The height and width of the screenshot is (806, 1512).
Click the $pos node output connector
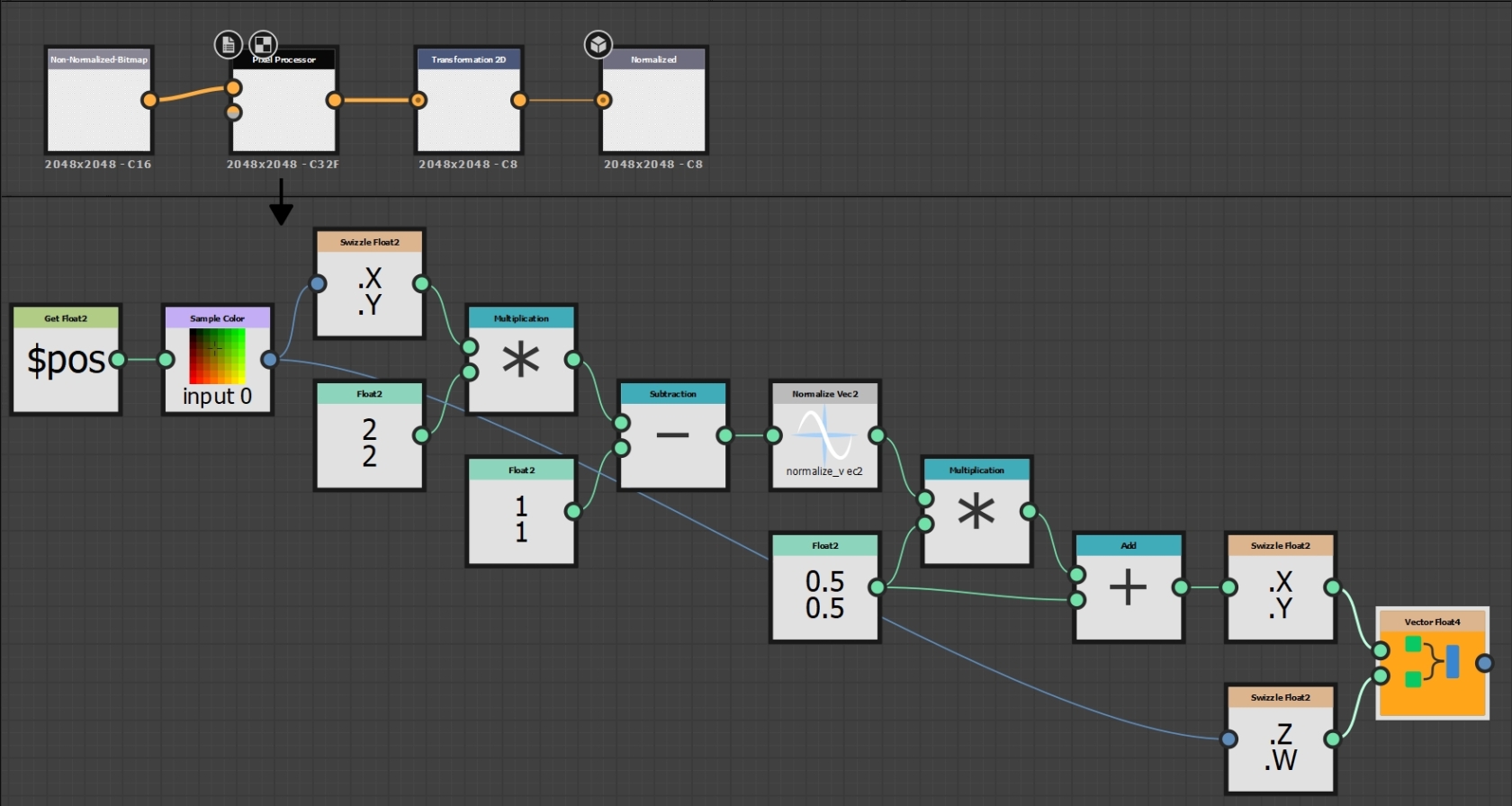coord(117,360)
